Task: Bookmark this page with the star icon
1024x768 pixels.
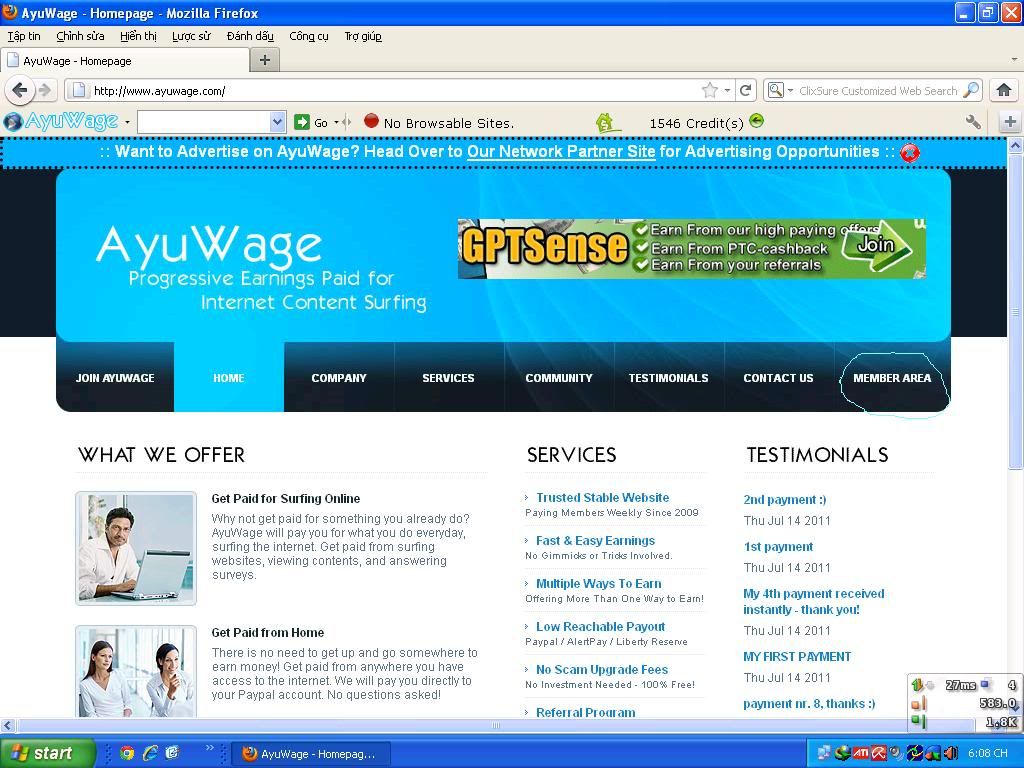Action: pyautogui.click(x=710, y=91)
